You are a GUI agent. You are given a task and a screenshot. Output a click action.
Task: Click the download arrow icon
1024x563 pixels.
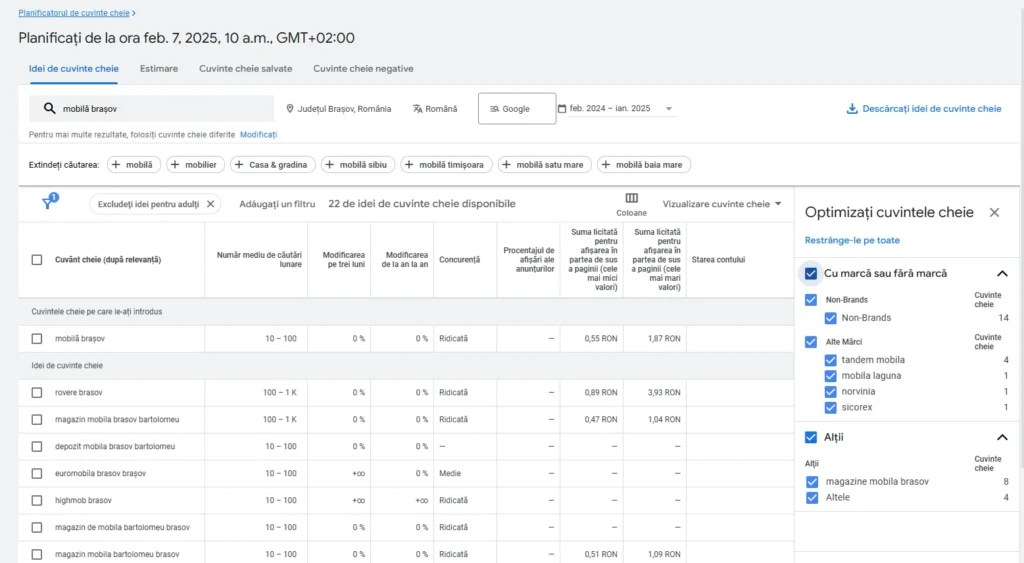click(x=852, y=108)
